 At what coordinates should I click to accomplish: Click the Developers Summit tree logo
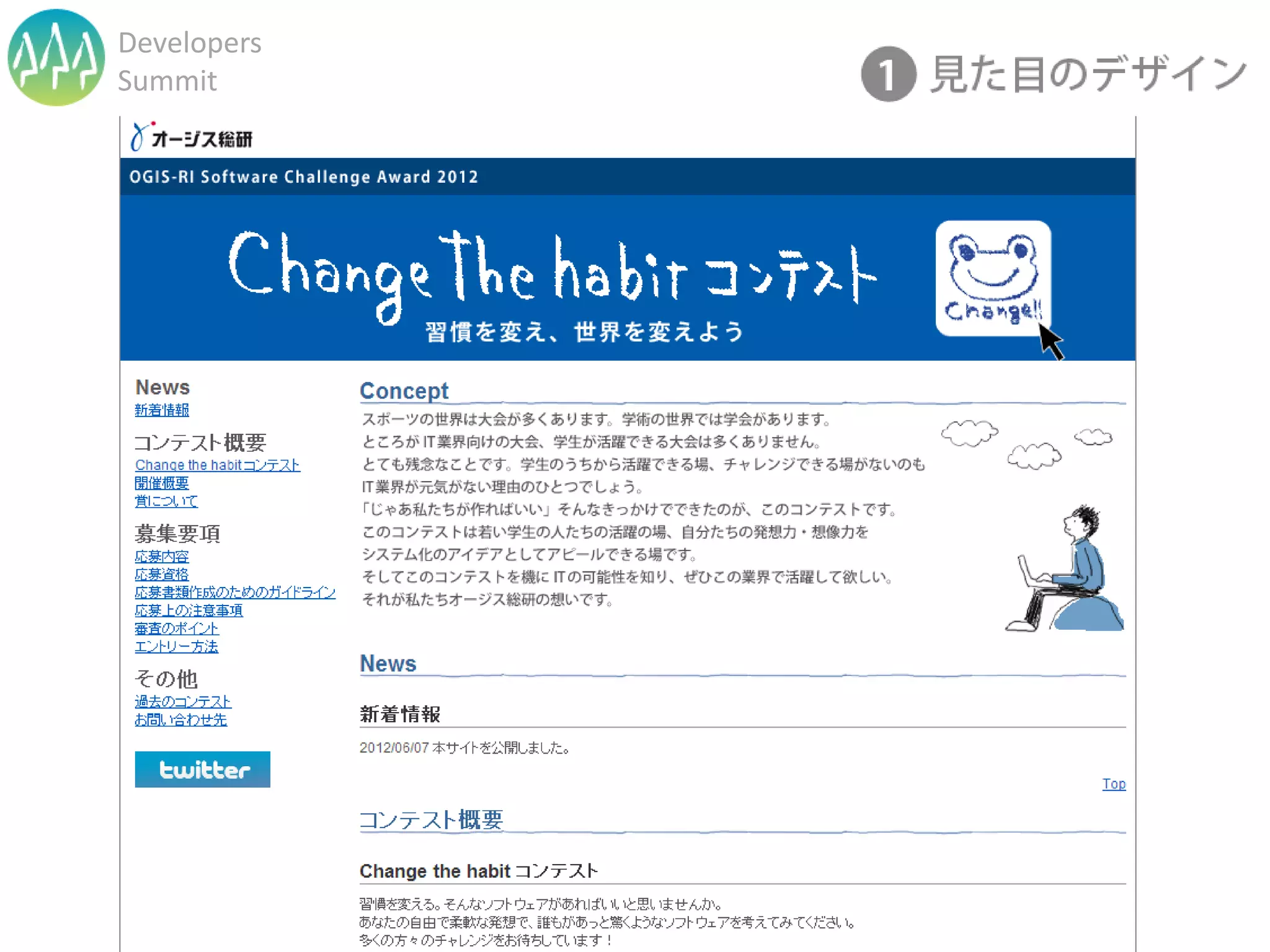[x=56, y=58]
